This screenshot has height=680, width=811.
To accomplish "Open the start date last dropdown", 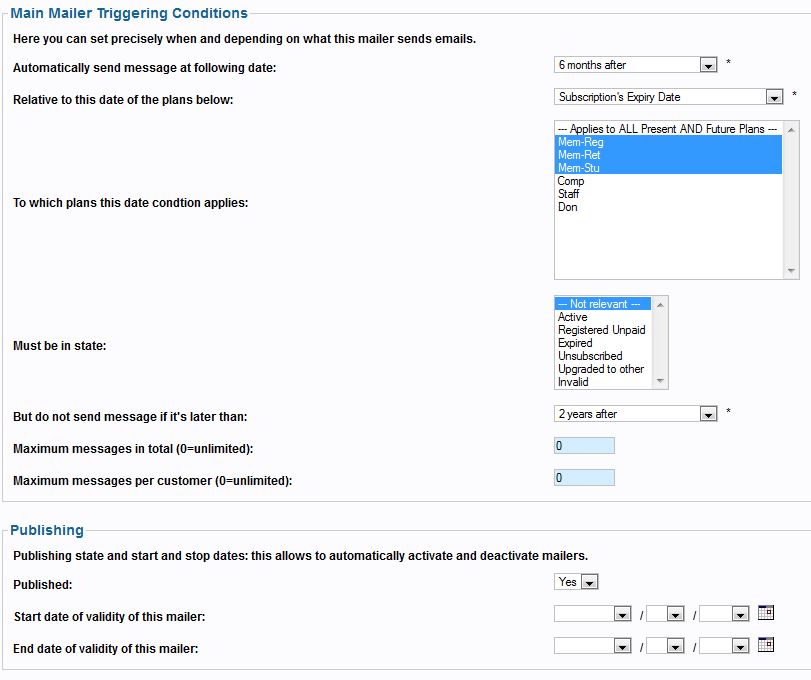I will click(724, 614).
